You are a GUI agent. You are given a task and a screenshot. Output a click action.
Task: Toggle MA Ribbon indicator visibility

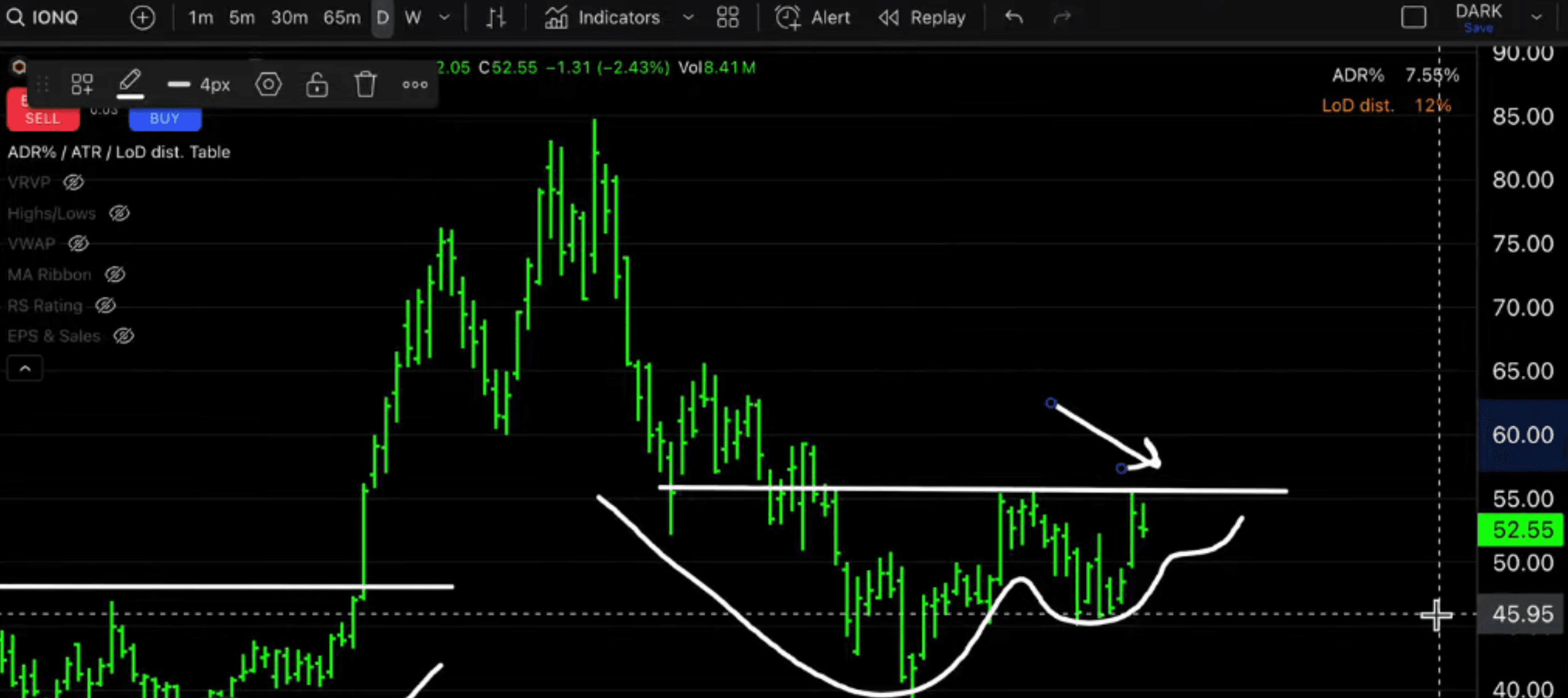(115, 274)
